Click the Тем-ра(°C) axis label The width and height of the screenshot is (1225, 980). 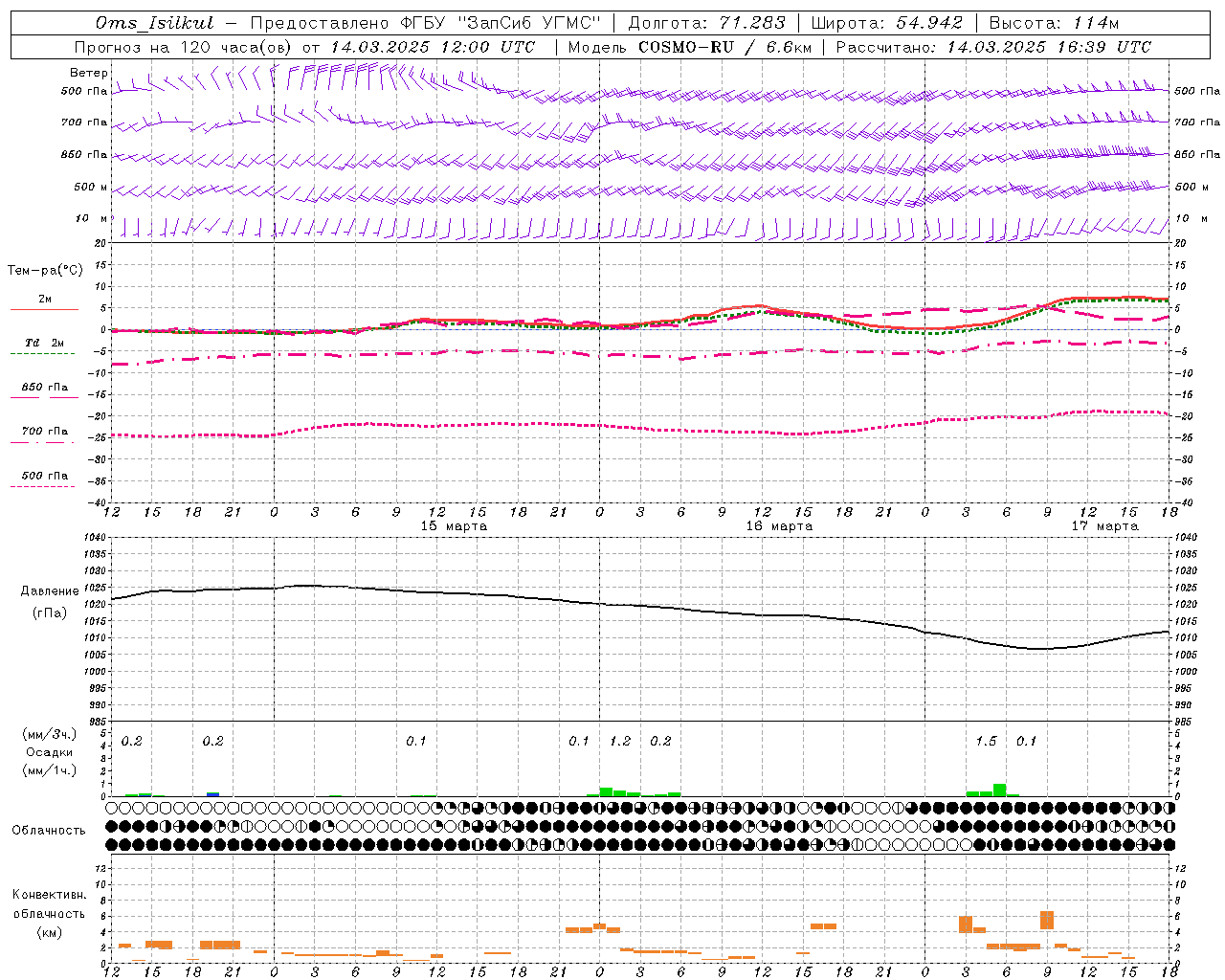45,271
